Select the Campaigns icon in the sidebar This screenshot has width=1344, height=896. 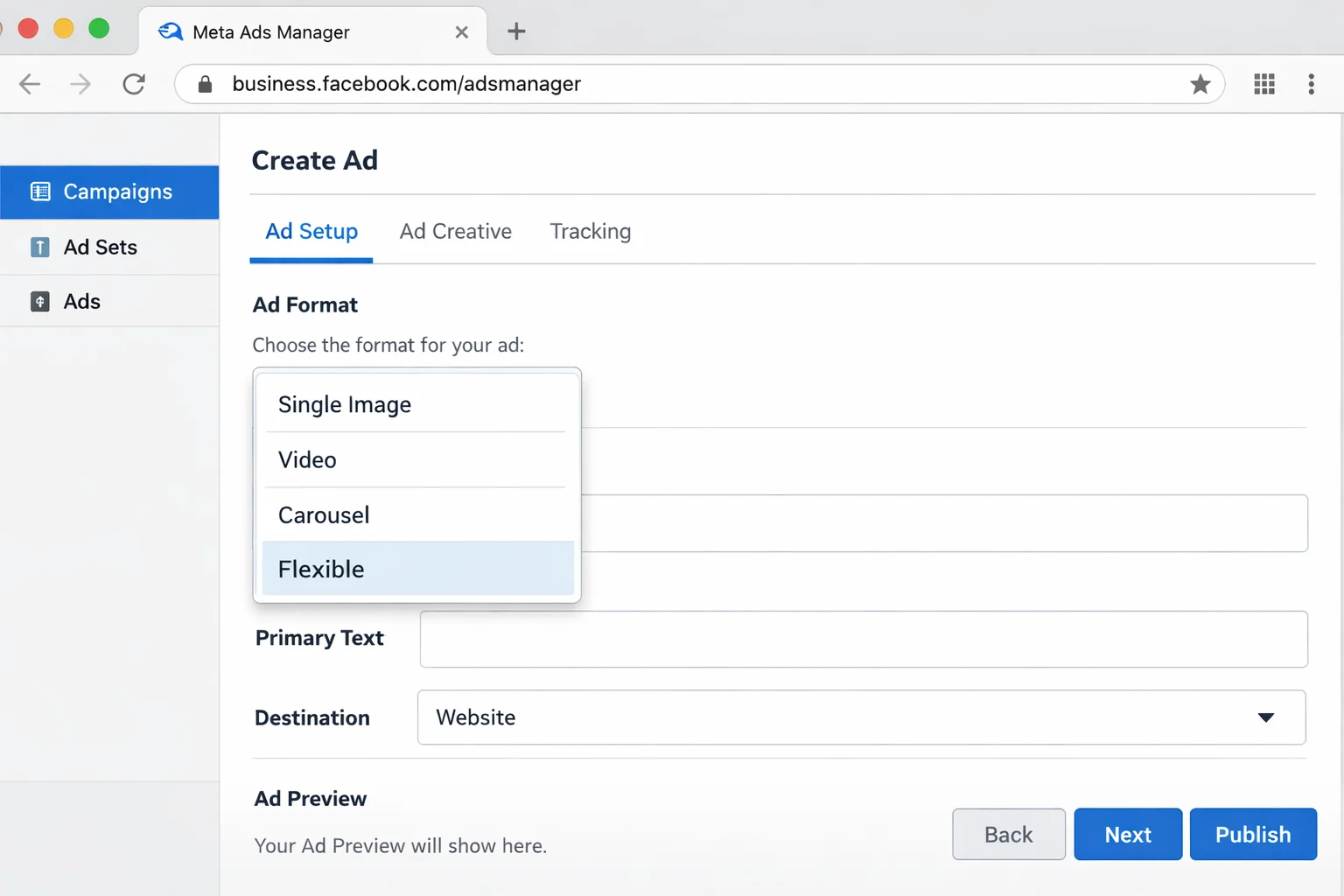40,192
